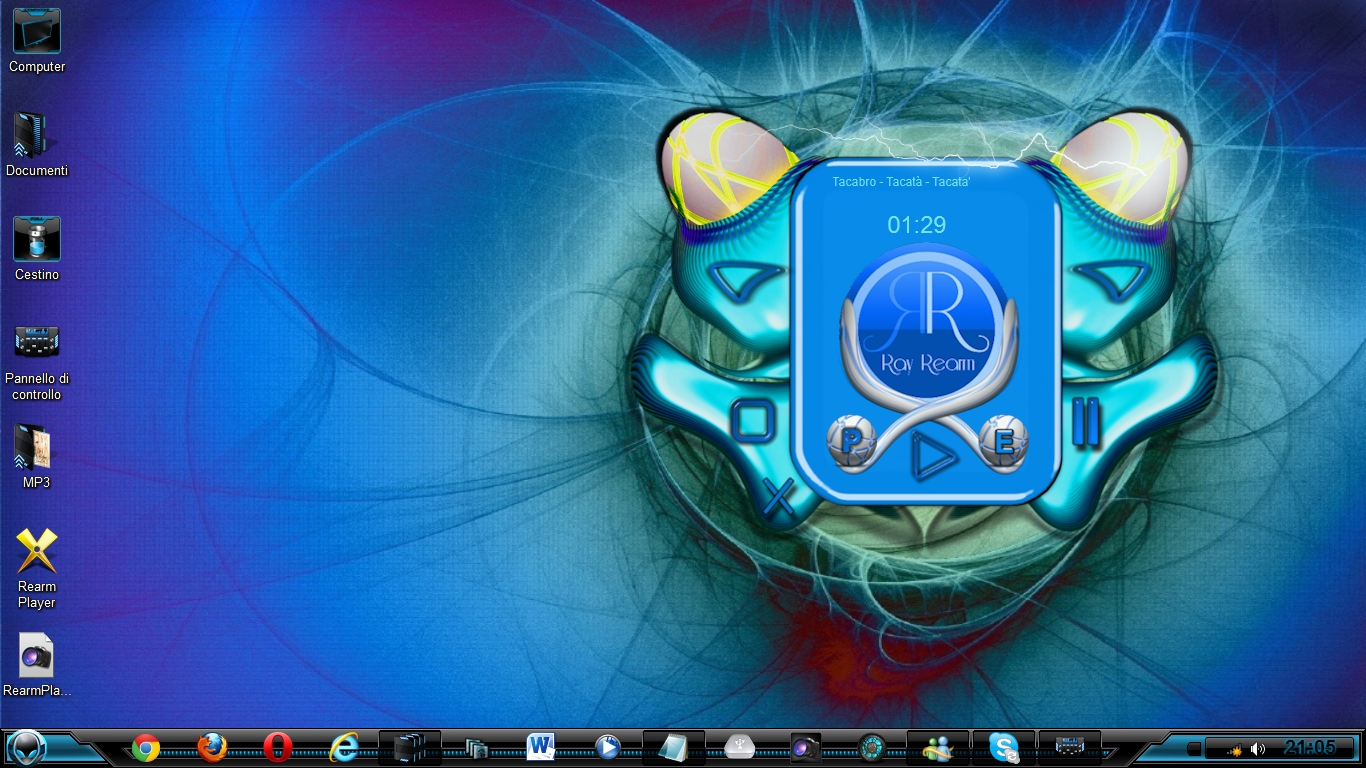Select the MP3 folder on the desktop
This screenshot has width=1366, height=768.
point(37,457)
